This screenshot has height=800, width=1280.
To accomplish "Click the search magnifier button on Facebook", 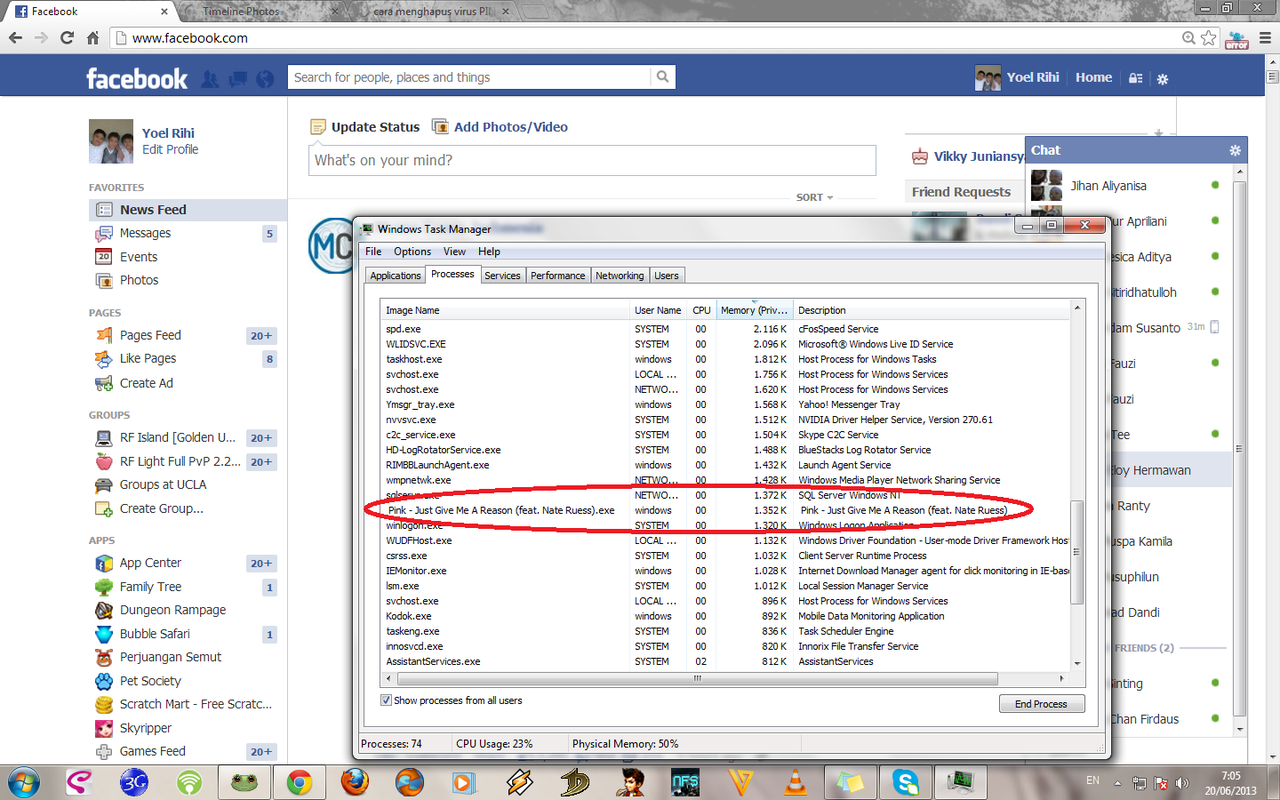I will click(662, 77).
